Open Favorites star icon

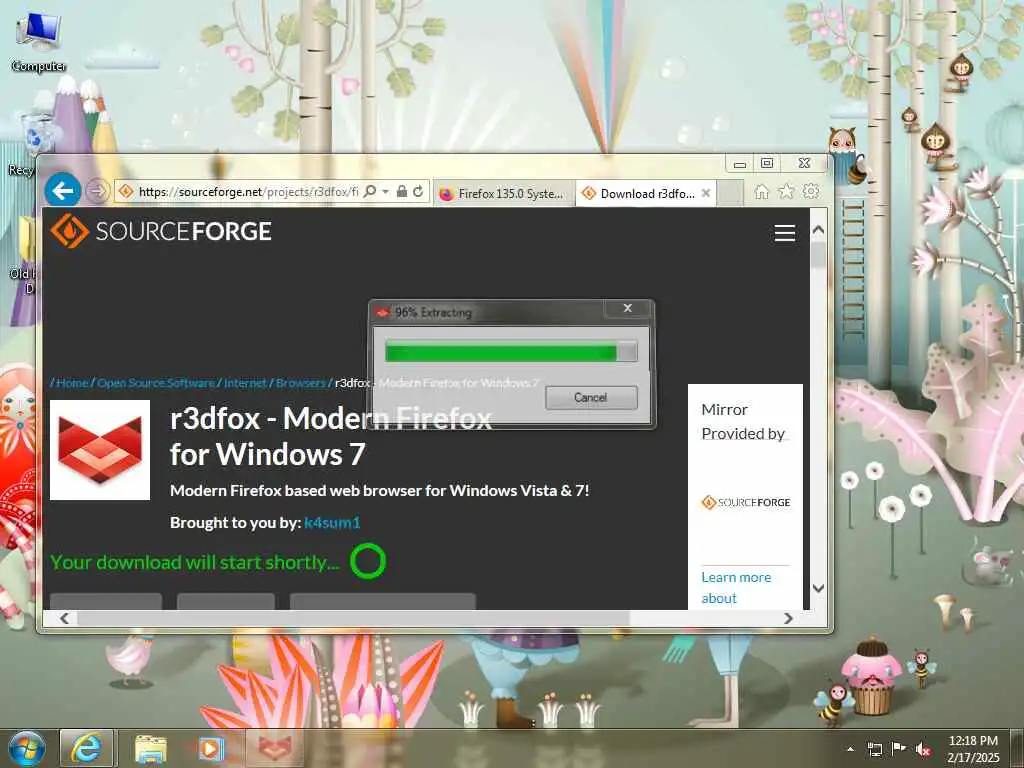786,191
